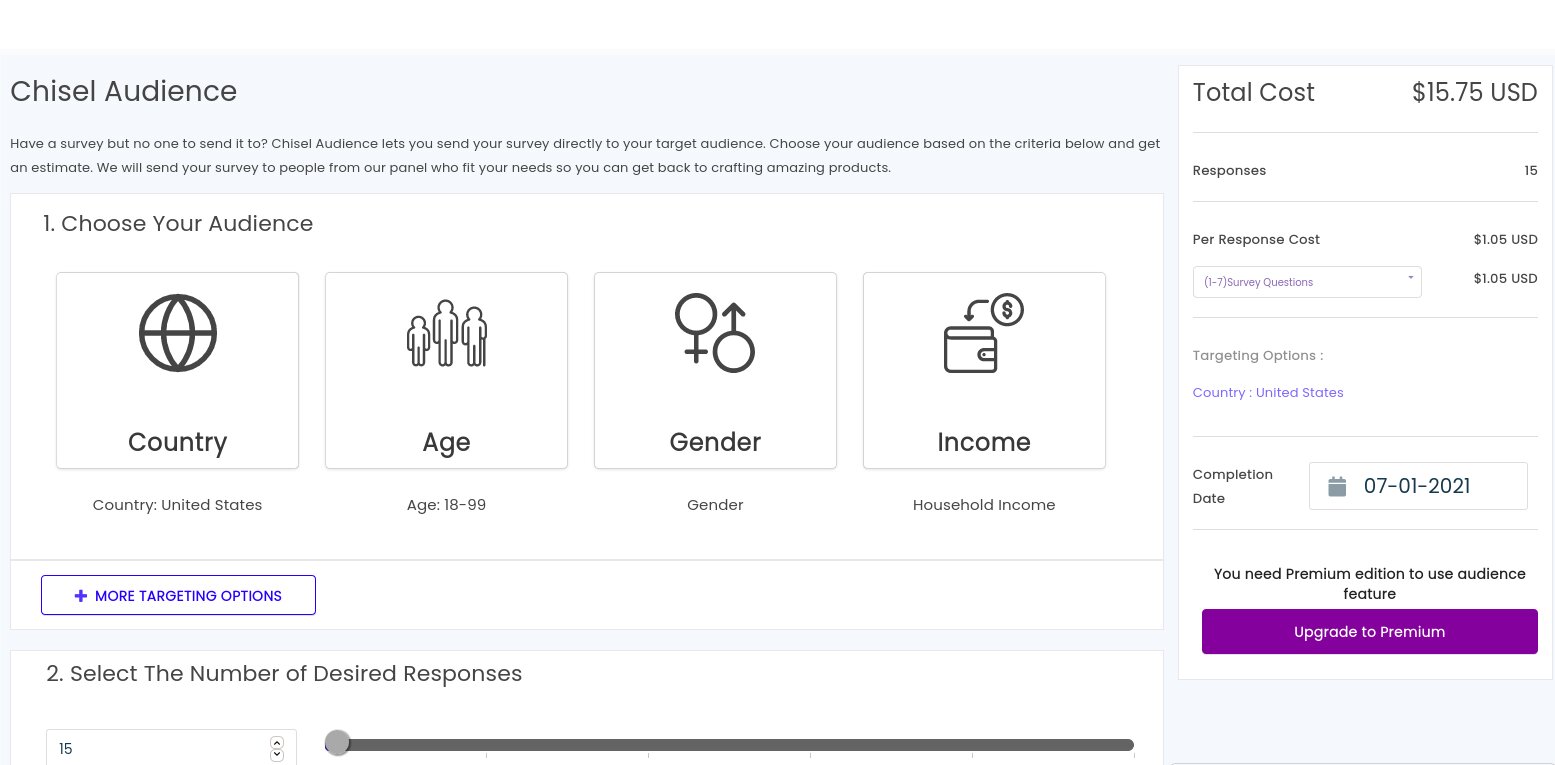This screenshot has width=1555, height=765.
Task: Open the calendar icon beside Completion Date
Action: click(1337, 486)
